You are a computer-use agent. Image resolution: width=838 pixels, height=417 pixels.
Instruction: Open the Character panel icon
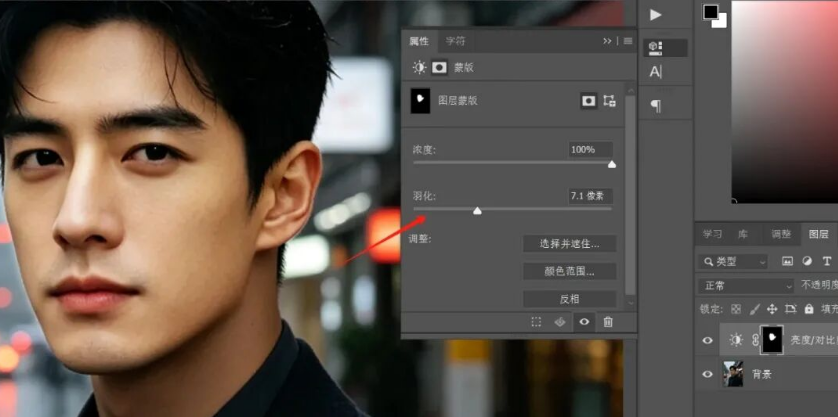coord(656,72)
